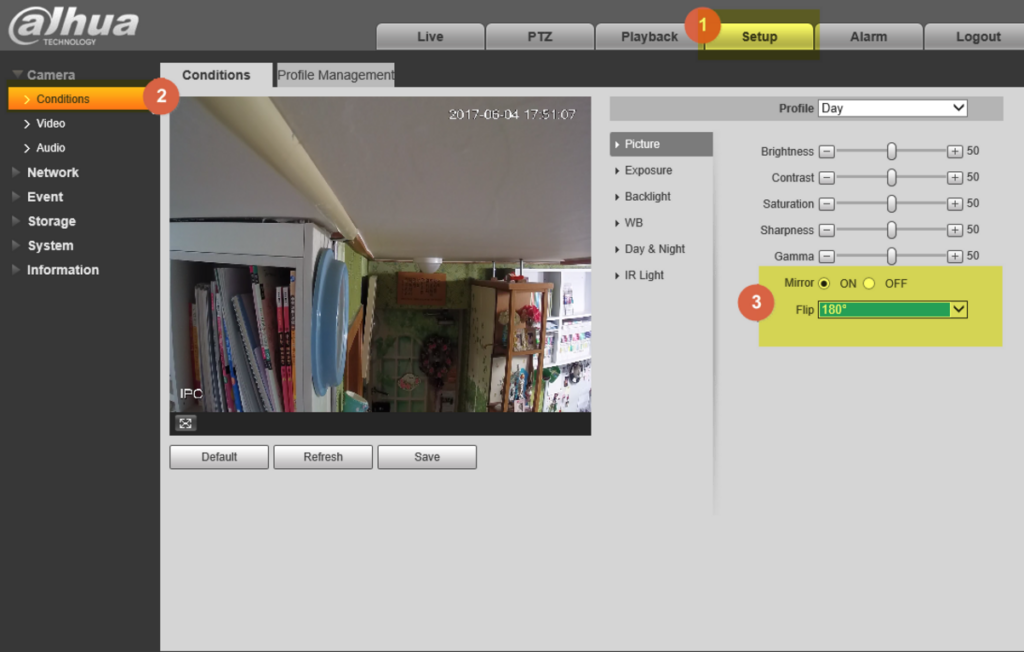Open Exposure settings in the picture menu

pyautogui.click(x=648, y=171)
